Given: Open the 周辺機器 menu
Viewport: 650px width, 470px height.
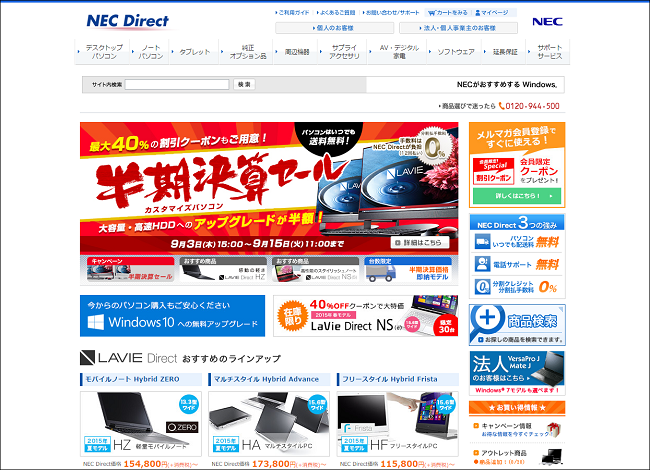Looking at the screenshot, I should coord(296,52).
